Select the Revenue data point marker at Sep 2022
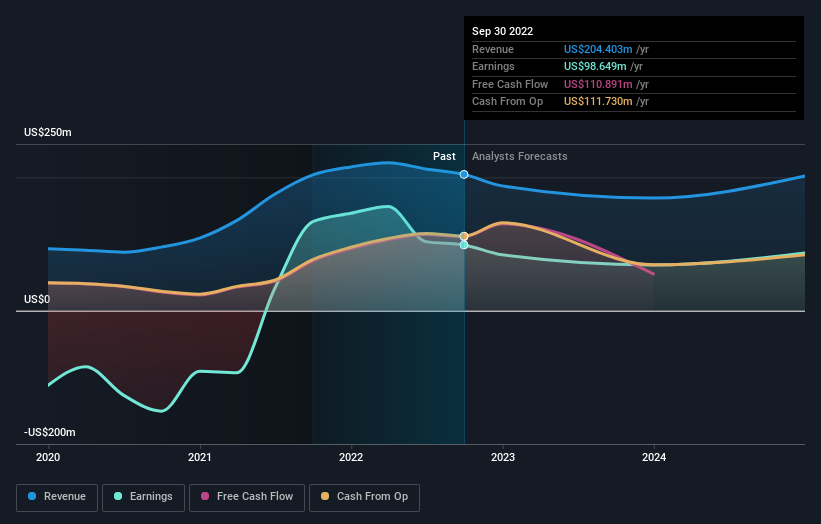This screenshot has width=821, height=524. click(464, 174)
